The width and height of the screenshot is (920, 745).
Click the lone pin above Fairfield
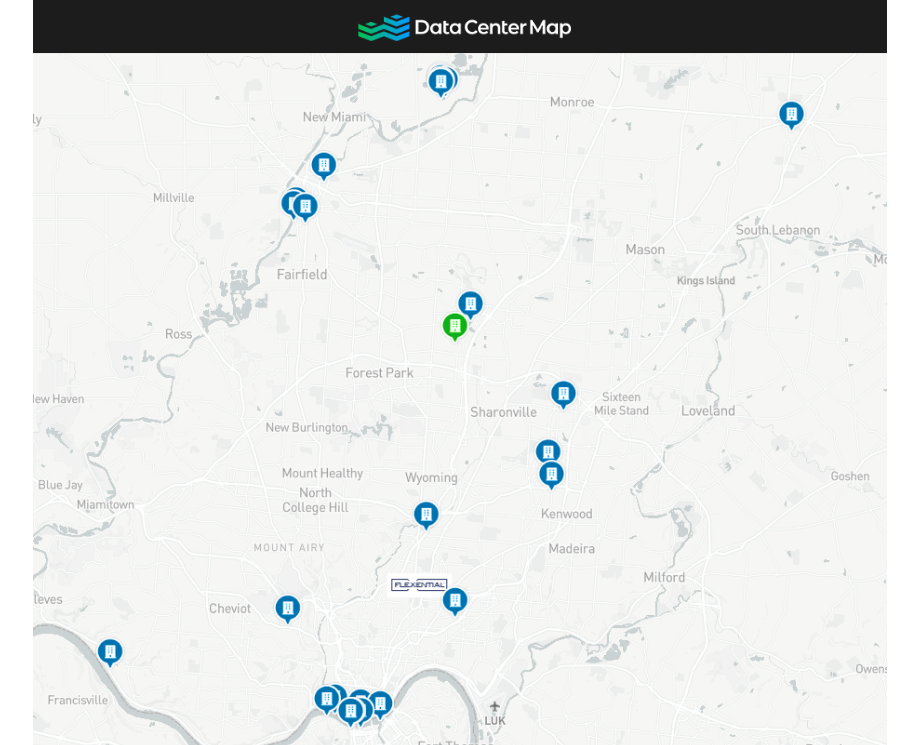tap(323, 164)
